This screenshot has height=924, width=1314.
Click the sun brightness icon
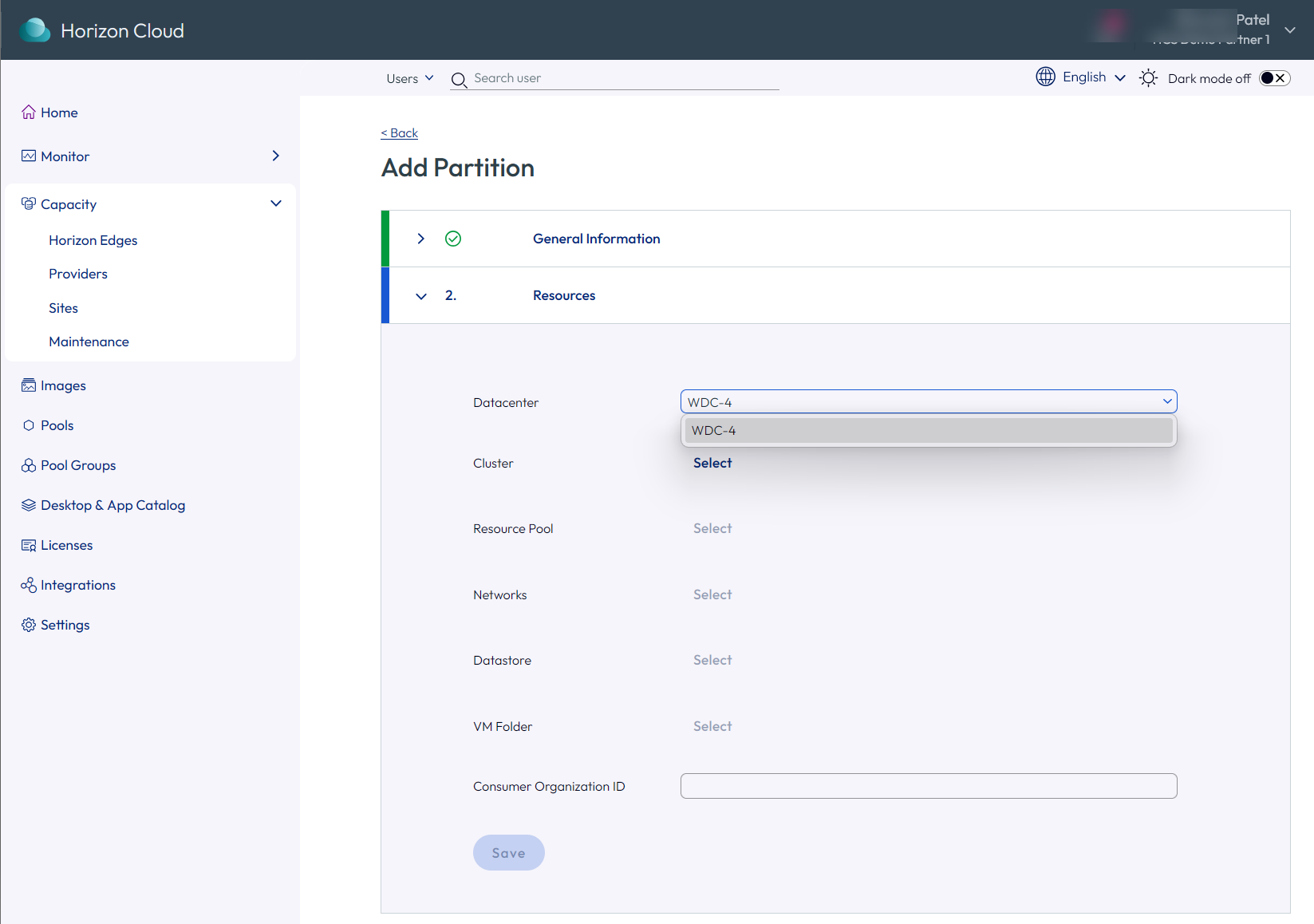(x=1148, y=78)
